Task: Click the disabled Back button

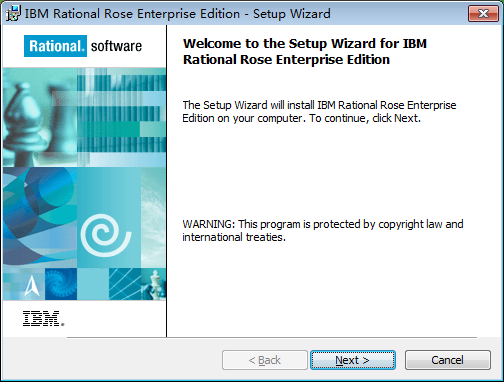Action: click(x=265, y=360)
